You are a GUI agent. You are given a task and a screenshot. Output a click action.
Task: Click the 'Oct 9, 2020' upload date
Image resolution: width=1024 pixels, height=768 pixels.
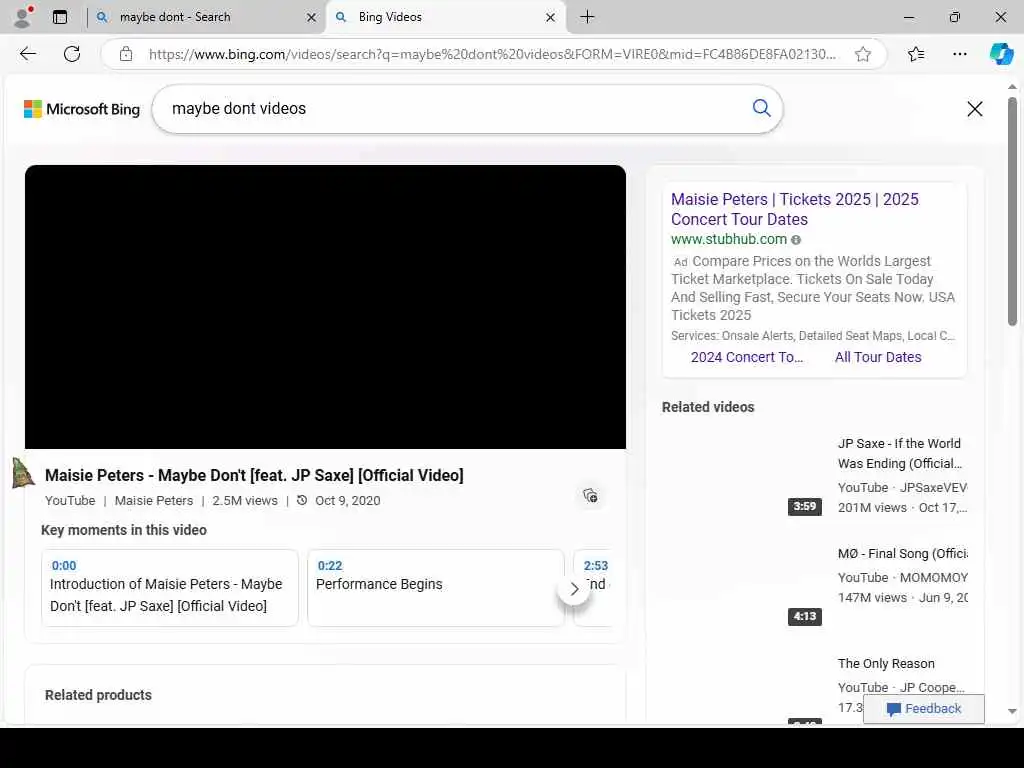pyautogui.click(x=347, y=501)
